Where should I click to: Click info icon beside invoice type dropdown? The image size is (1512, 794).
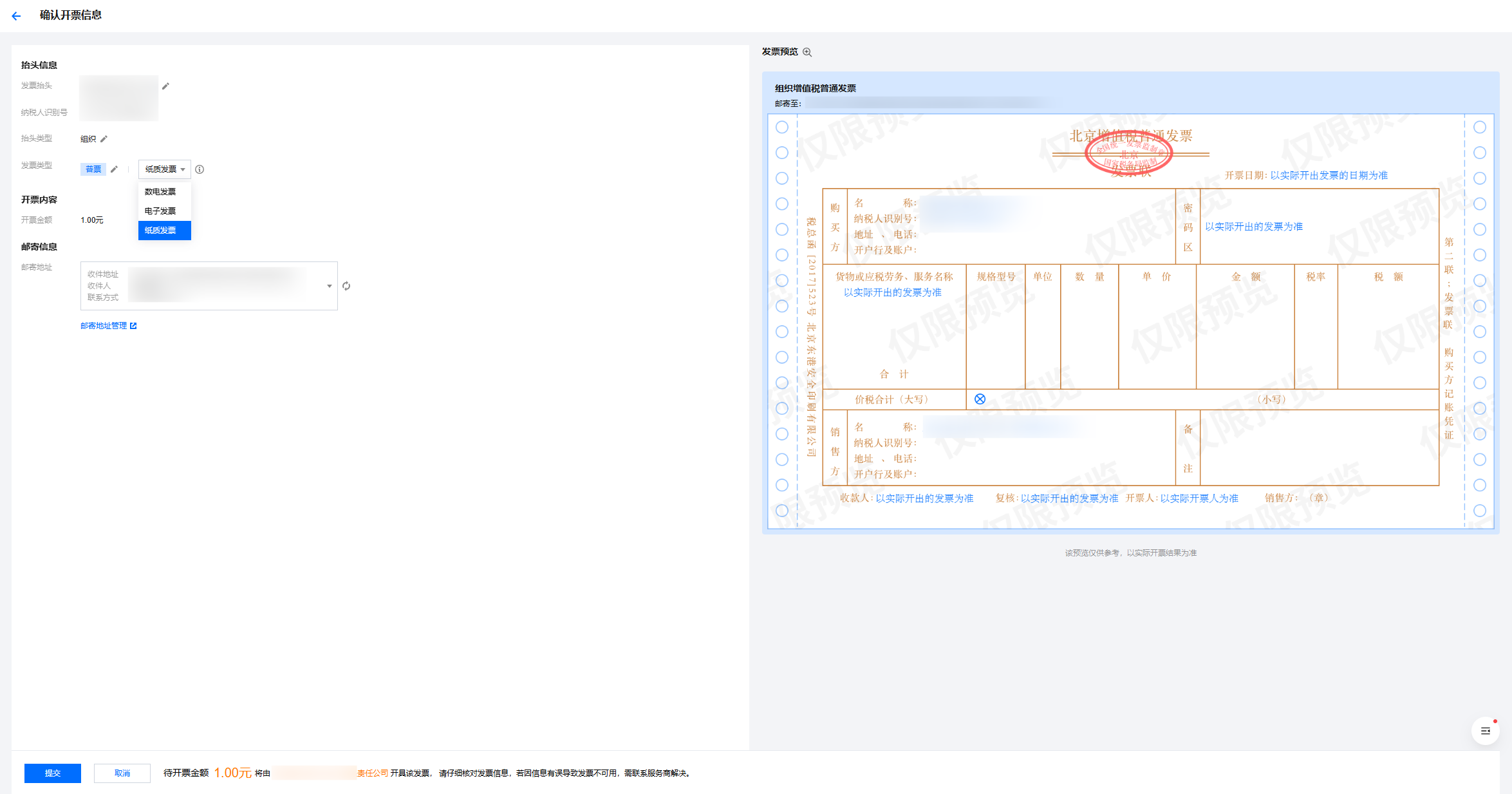point(200,169)
